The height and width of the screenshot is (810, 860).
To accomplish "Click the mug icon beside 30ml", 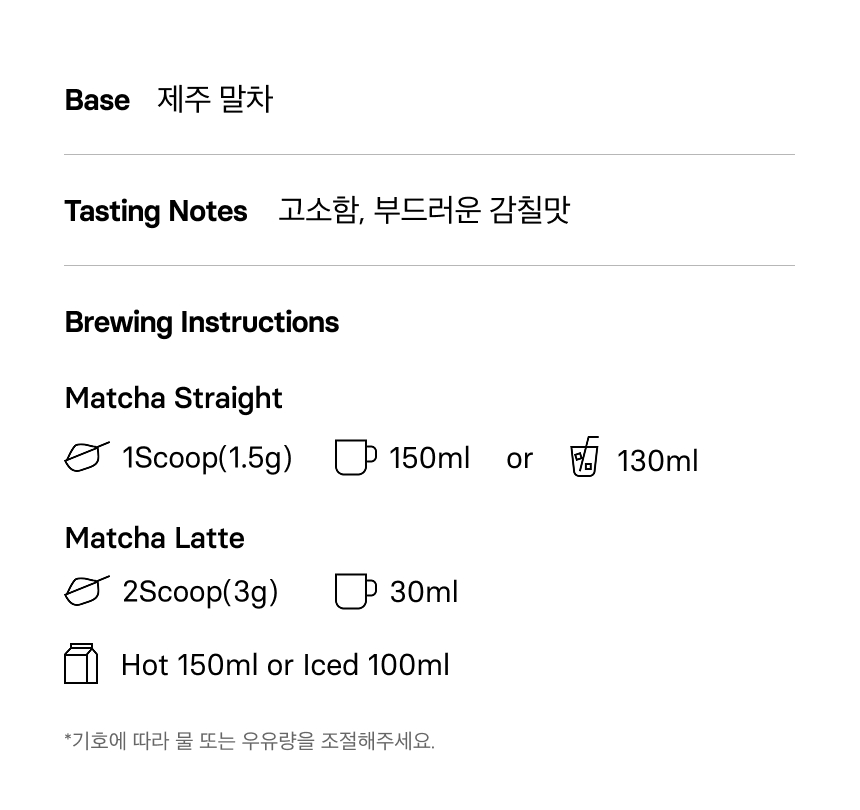I will 355,591.
